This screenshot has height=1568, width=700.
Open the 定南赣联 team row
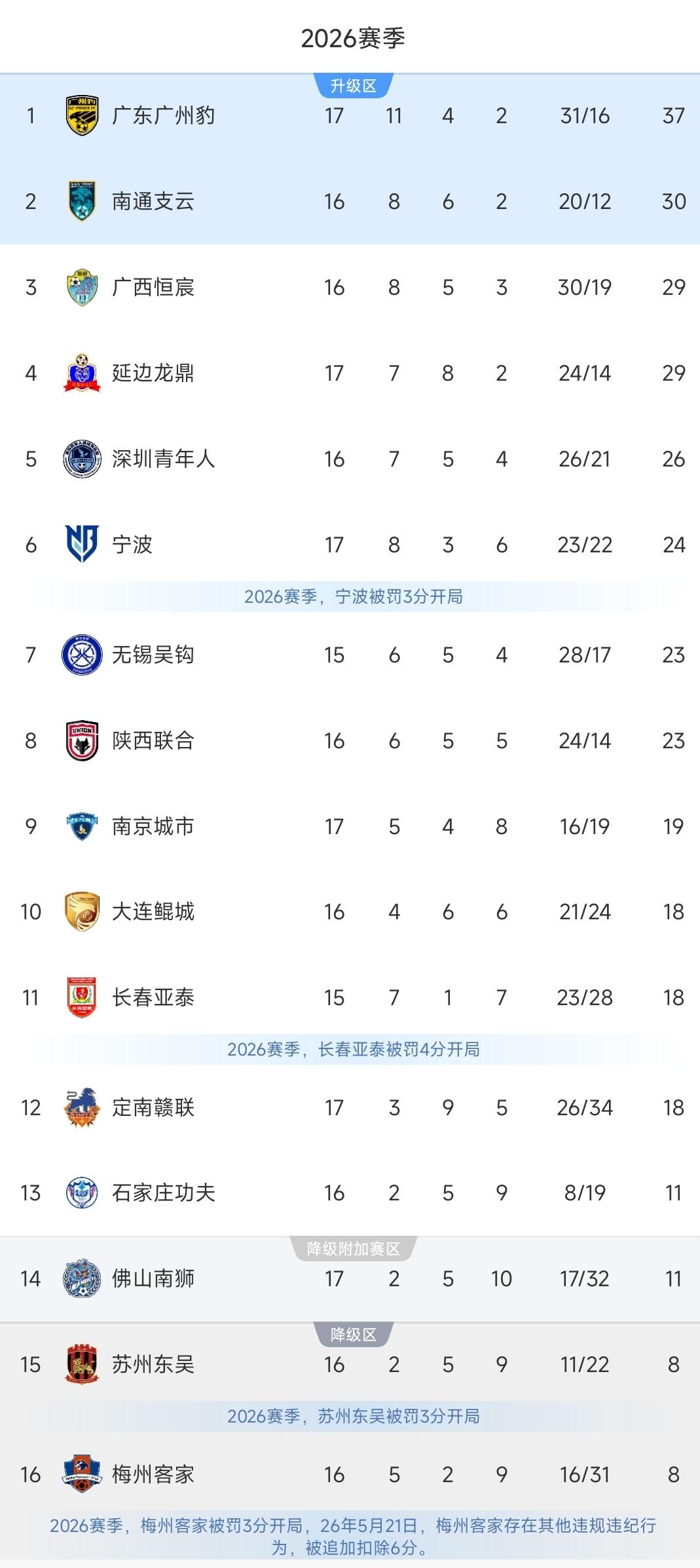350,1107
